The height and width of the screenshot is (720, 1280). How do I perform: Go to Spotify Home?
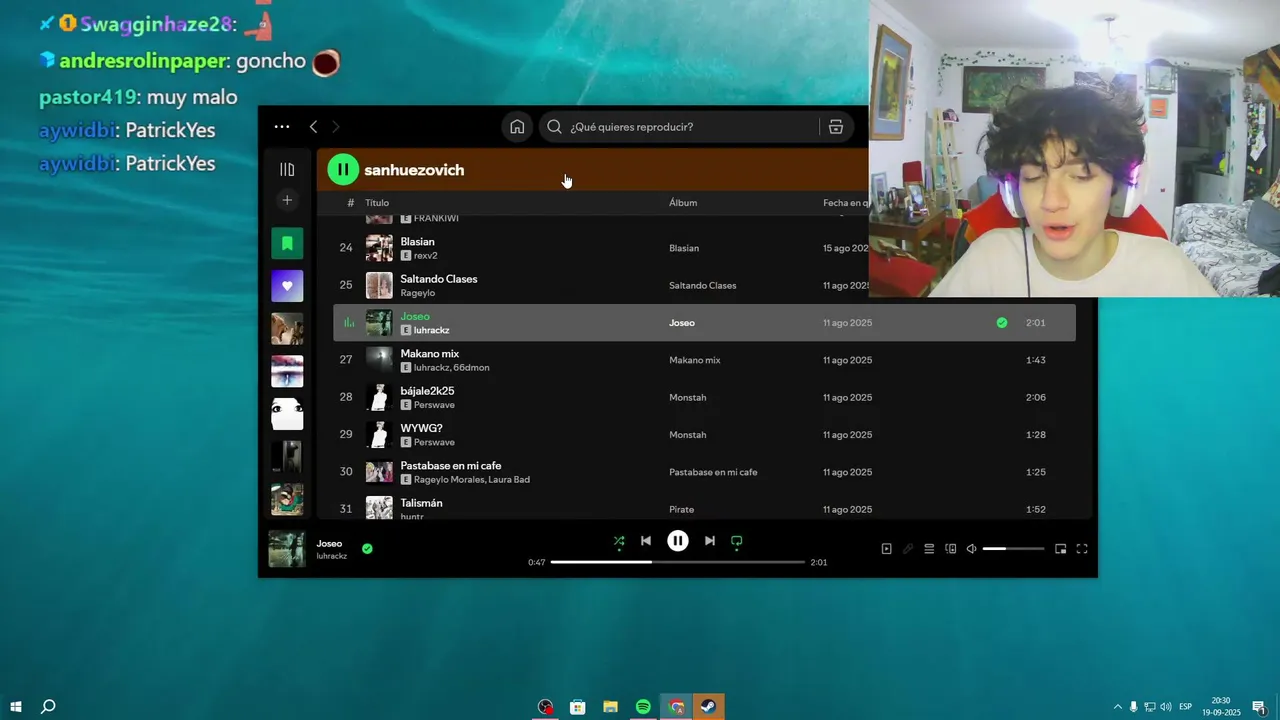517,127
